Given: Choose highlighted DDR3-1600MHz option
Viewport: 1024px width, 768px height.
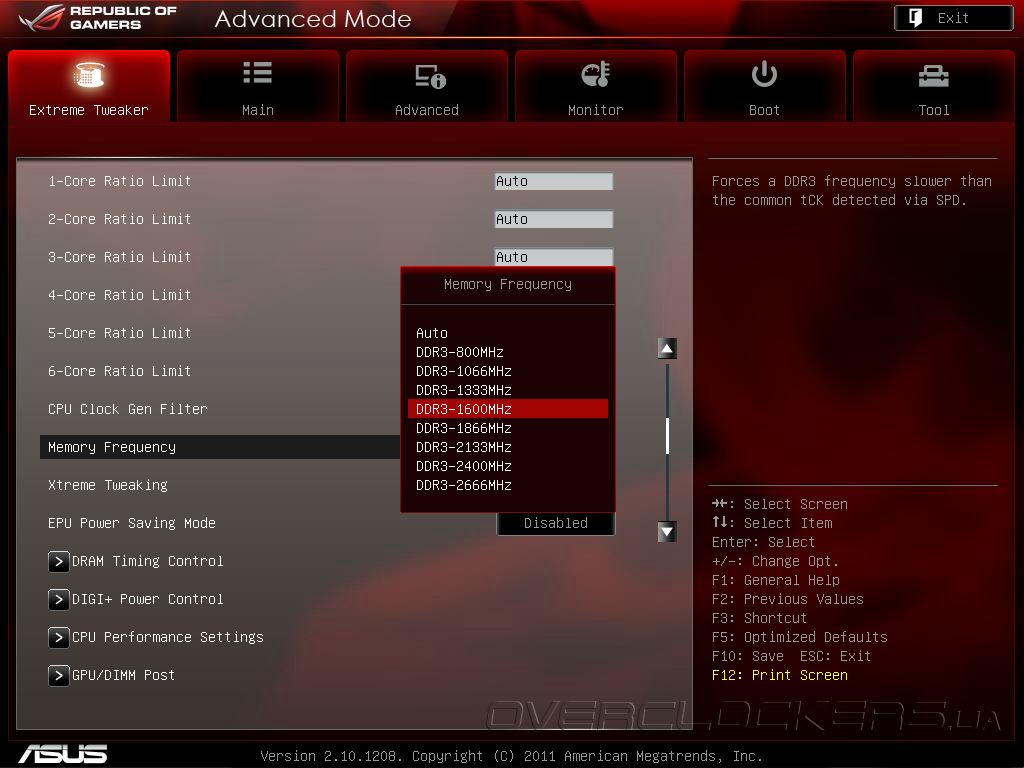Looking at the screenshot, I should click(x=507, y=409).
